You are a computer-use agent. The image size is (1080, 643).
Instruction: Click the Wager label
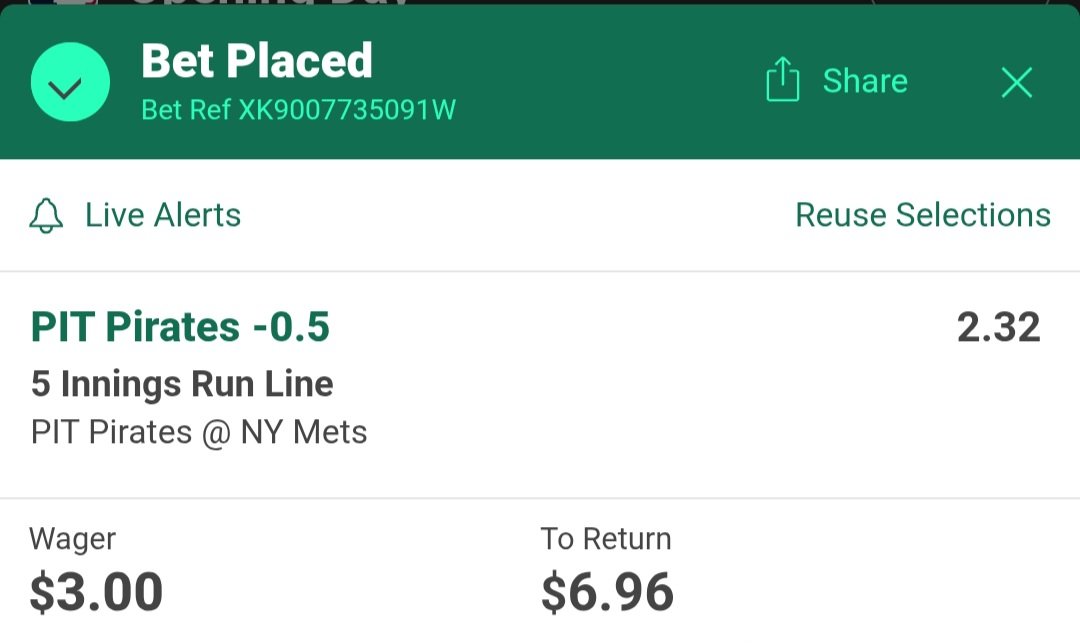[72, 539]
